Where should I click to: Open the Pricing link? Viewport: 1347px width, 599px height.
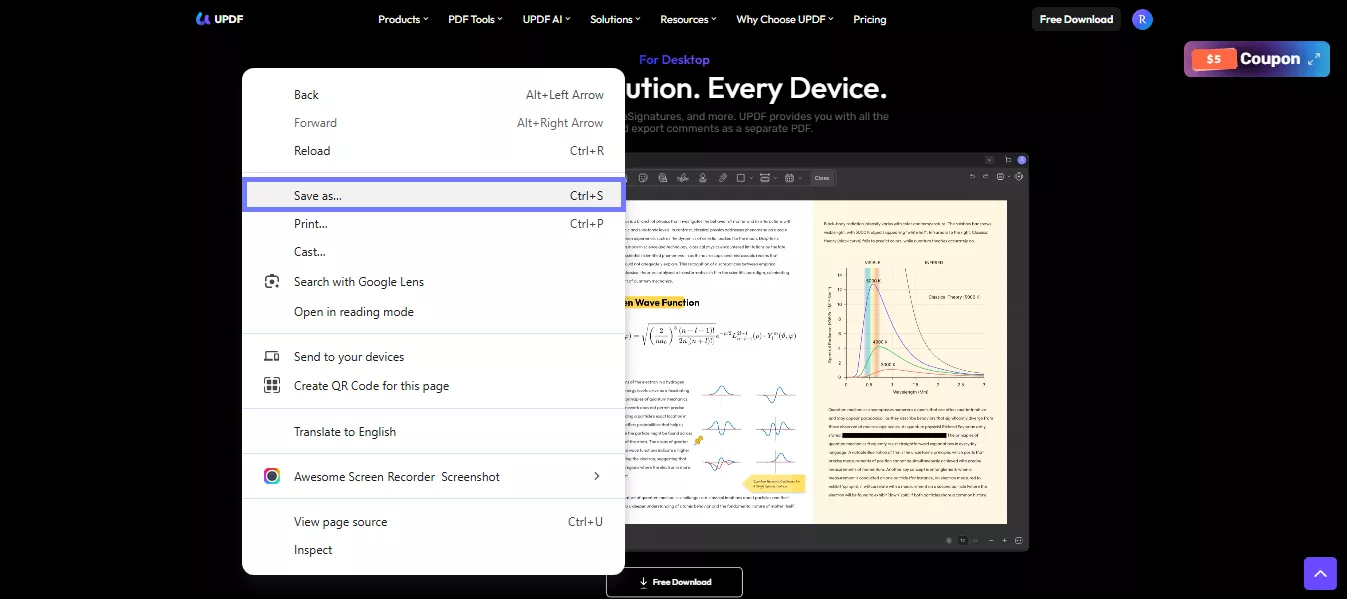869,19
